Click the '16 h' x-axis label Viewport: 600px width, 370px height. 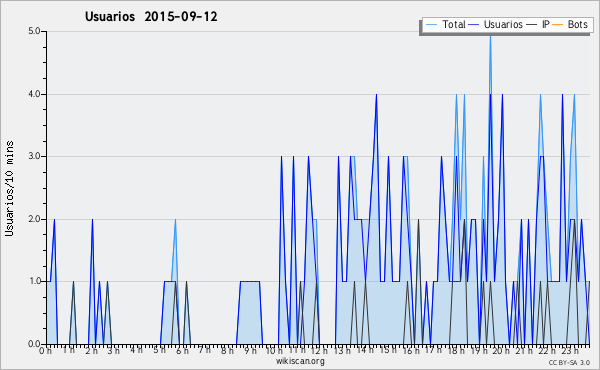410,351
